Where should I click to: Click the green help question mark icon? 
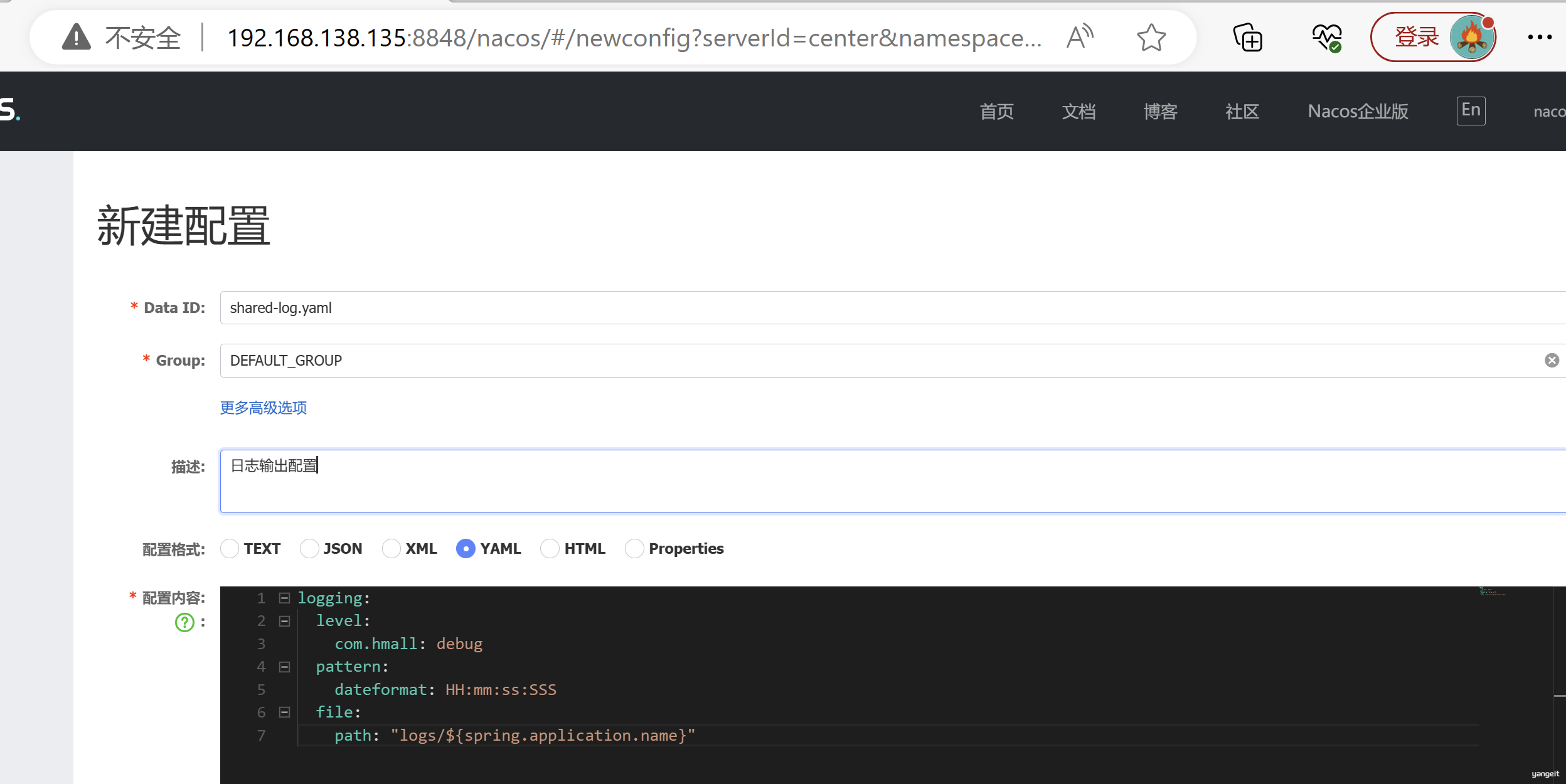pos(184,622)
